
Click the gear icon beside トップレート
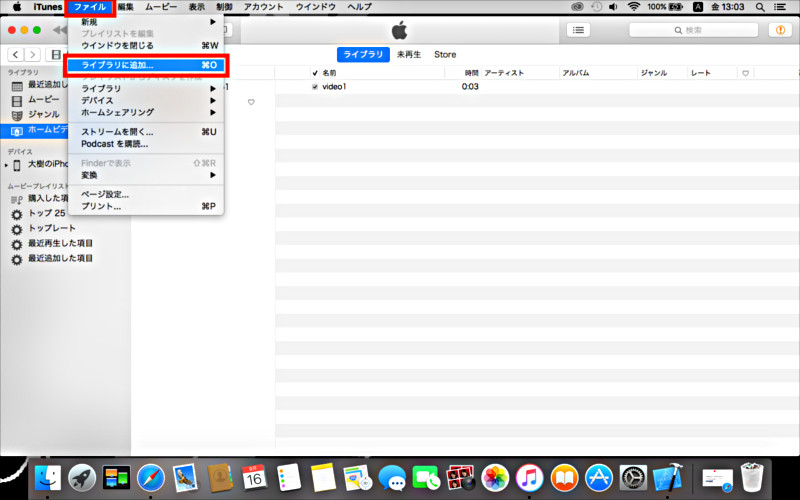[17, 230]
